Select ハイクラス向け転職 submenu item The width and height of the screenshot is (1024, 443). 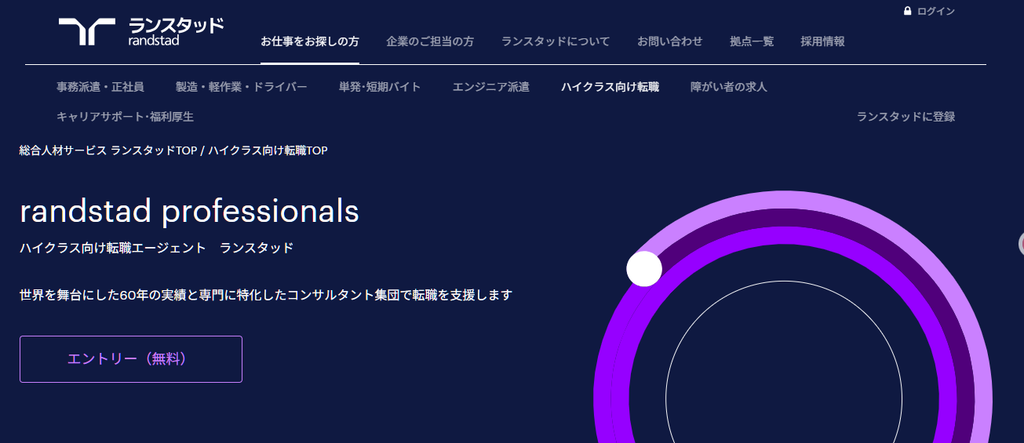[x=610, y=87]
